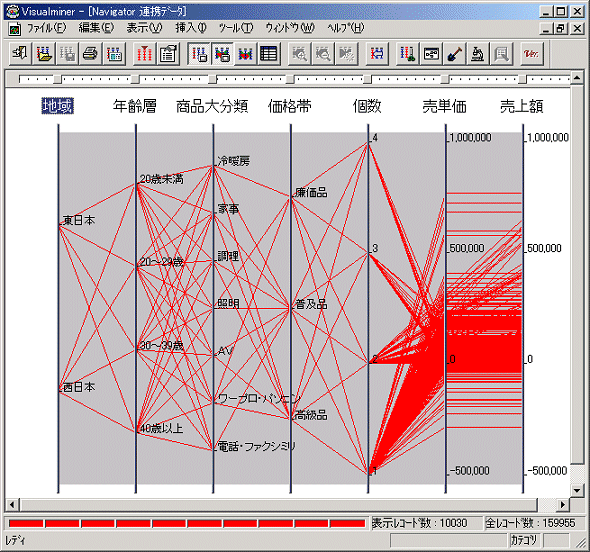
Task: Open the ツール(T) menu
Action: (236, 28)
